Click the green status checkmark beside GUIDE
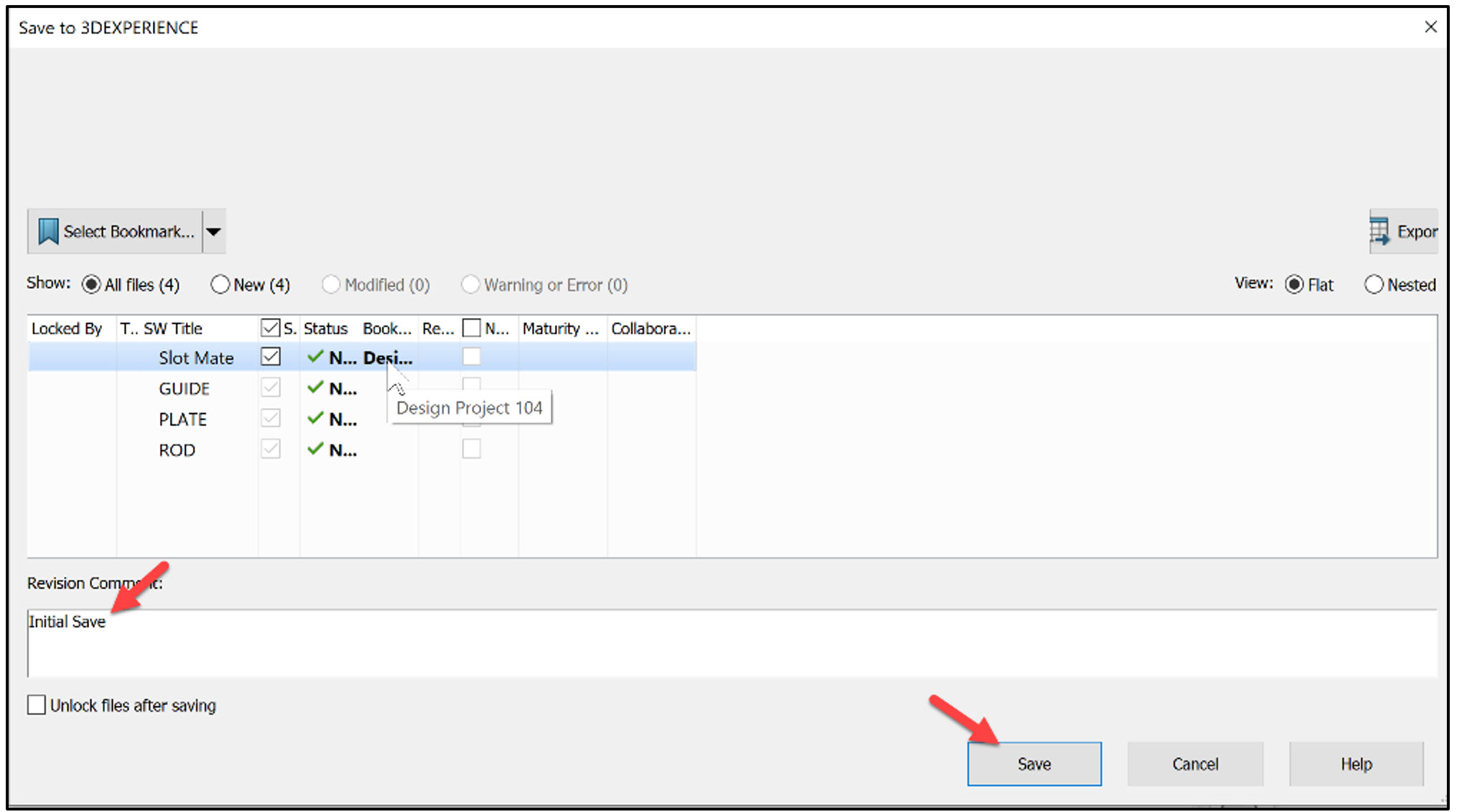Screen dimensions: 1457x812 point(316,388)
